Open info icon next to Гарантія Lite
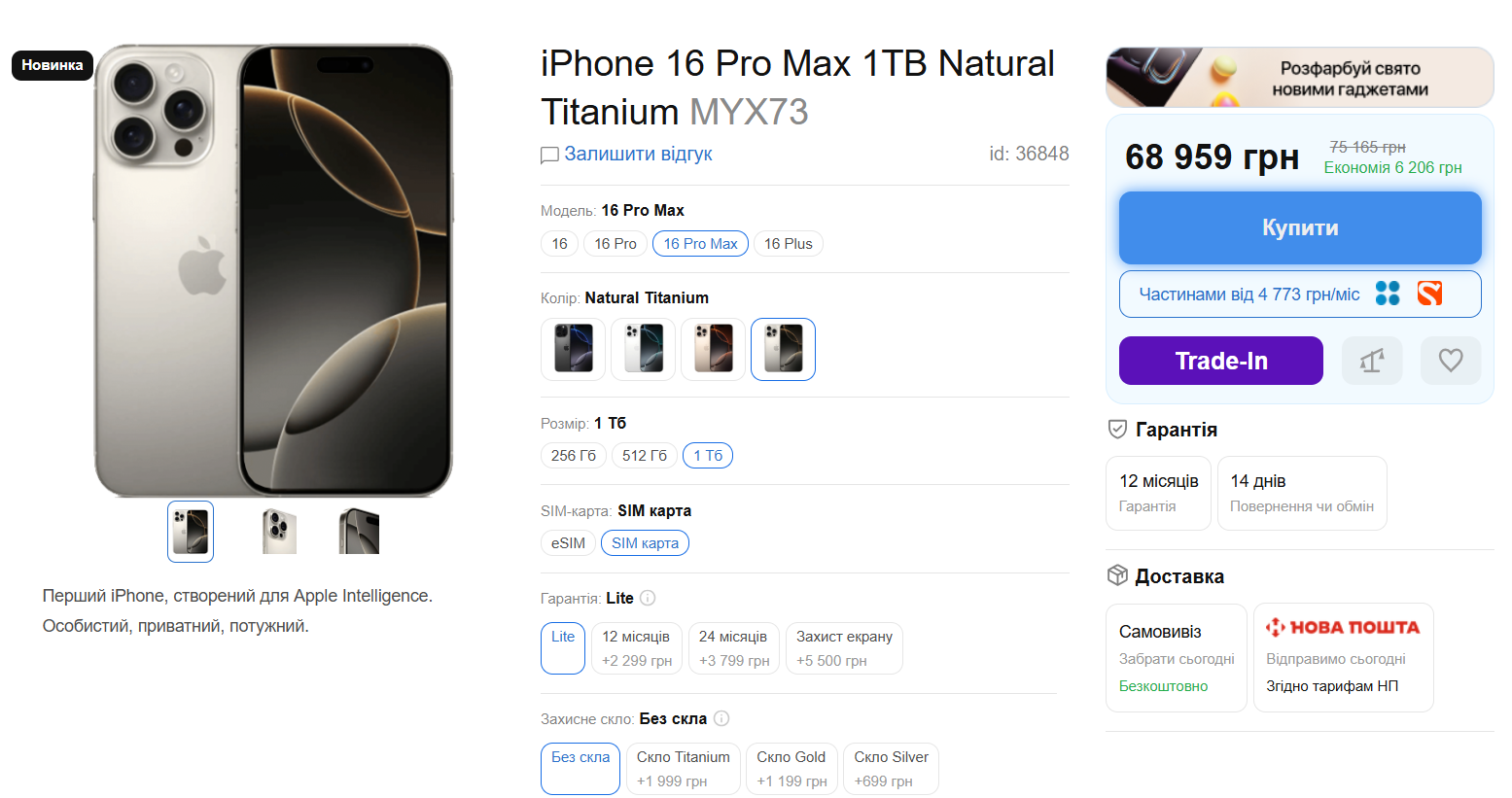This screenshot has width=1512, height=798. pyautogui.click(x=648, y=598)
